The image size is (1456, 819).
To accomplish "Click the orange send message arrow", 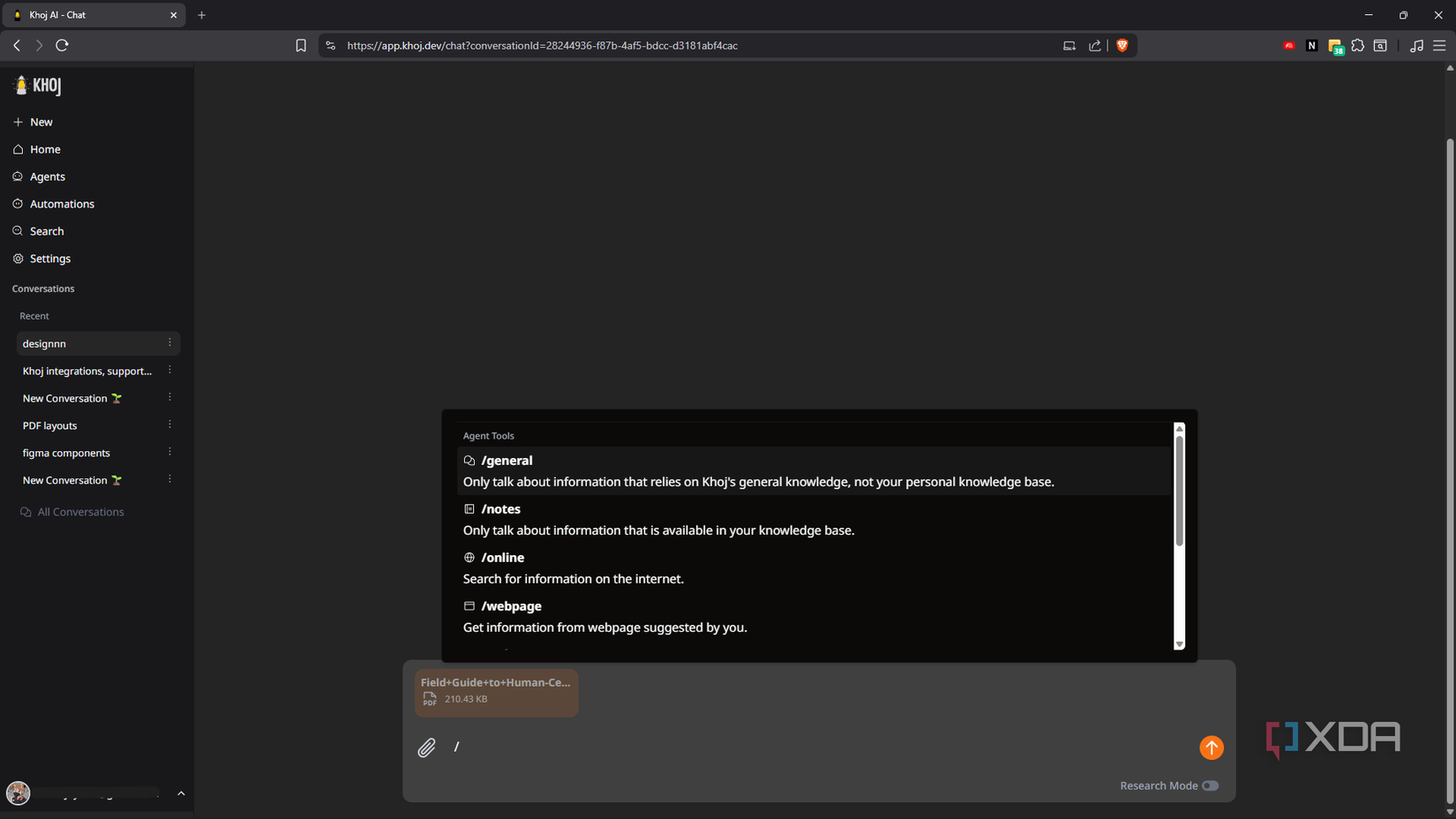I will 1212,748.
